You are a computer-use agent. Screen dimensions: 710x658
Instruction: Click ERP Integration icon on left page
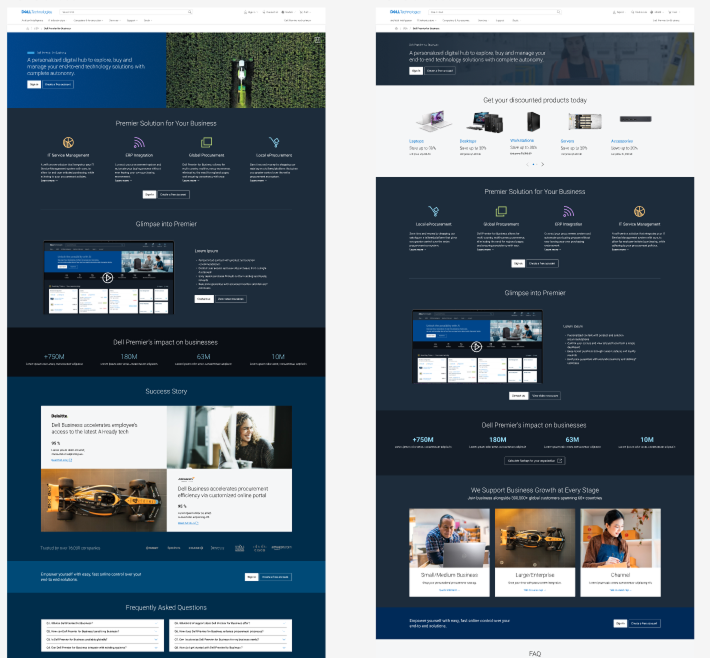pyautogui.click(x=139, y=142)
